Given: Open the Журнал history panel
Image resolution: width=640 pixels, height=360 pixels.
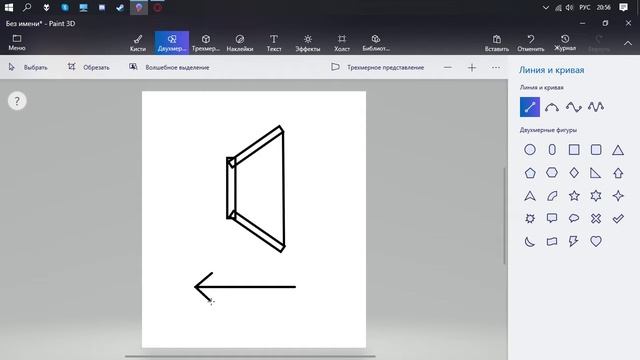Looking at the screenshot, I should point(565,43).
